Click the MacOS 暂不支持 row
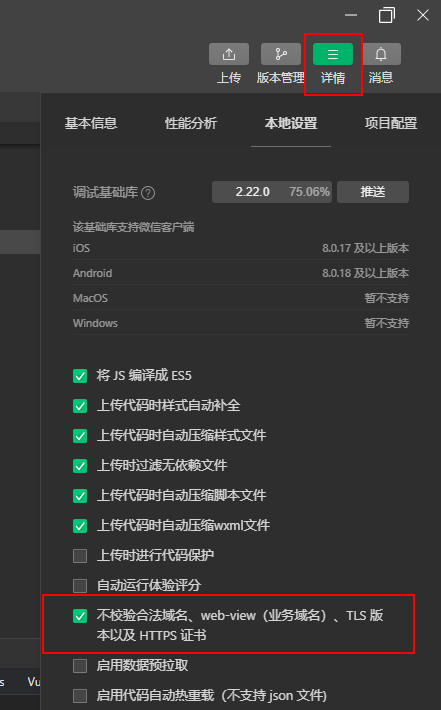The width and height of the screenshot is (441, 710). (x=241, y=298)
